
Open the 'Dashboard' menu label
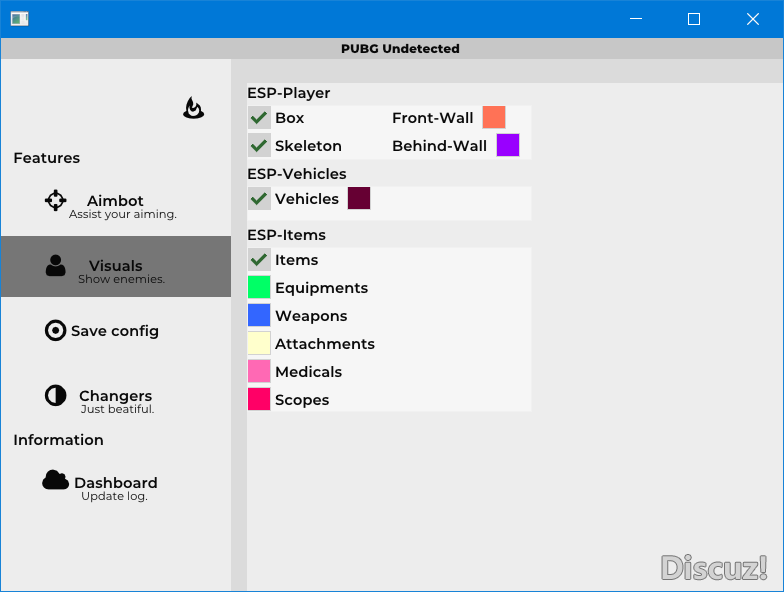(x=116, y=482)
